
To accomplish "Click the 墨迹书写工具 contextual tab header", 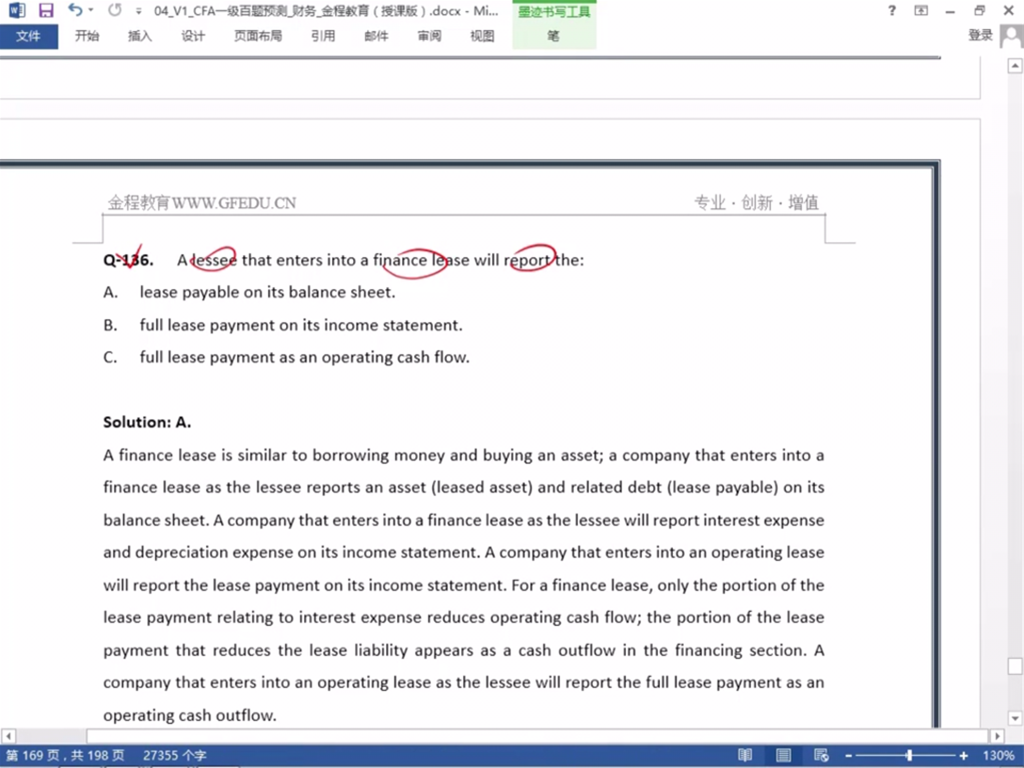I will [554, 12].
